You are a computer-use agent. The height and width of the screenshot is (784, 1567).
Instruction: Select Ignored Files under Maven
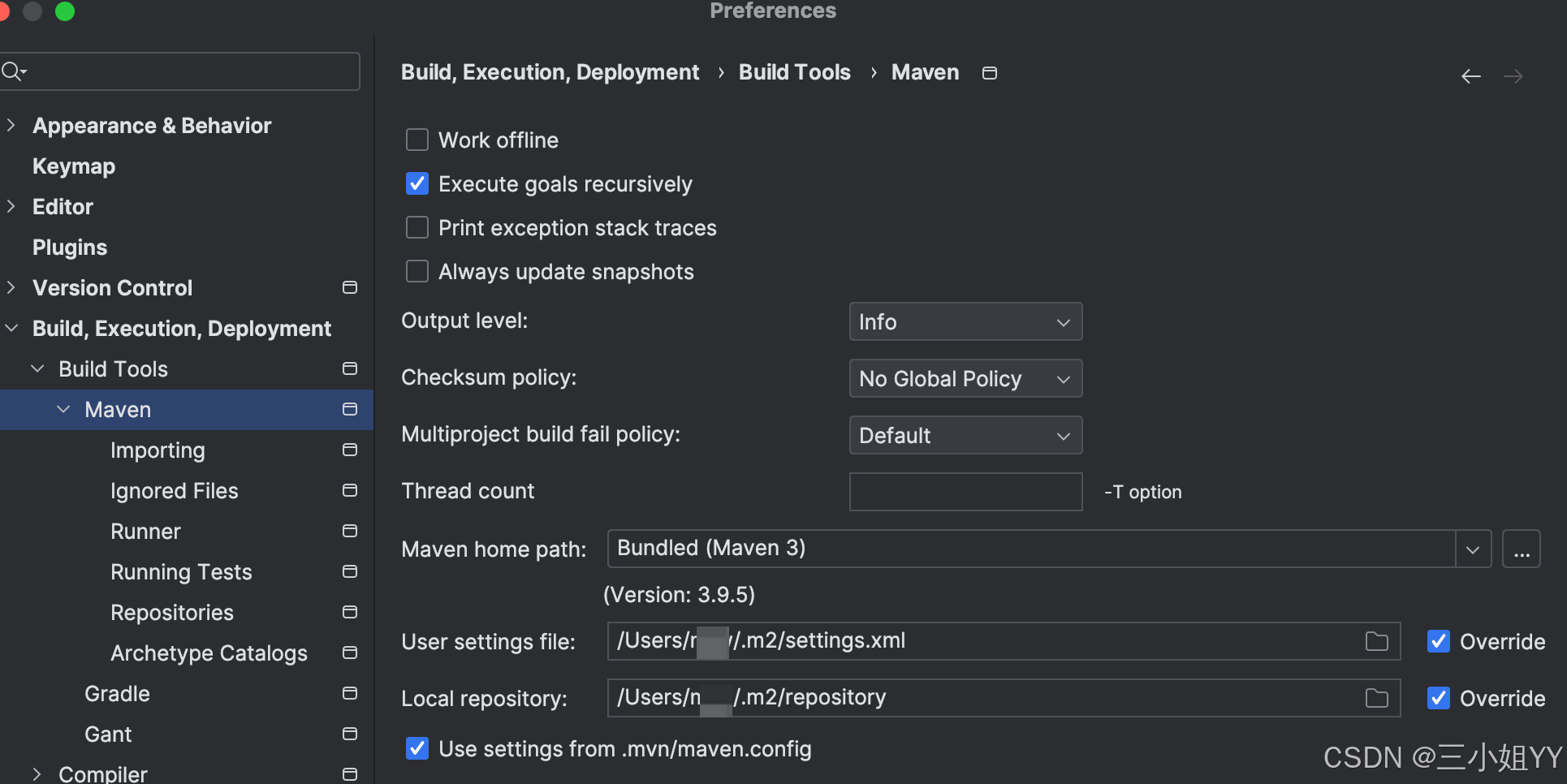click(x=175, y=491)
